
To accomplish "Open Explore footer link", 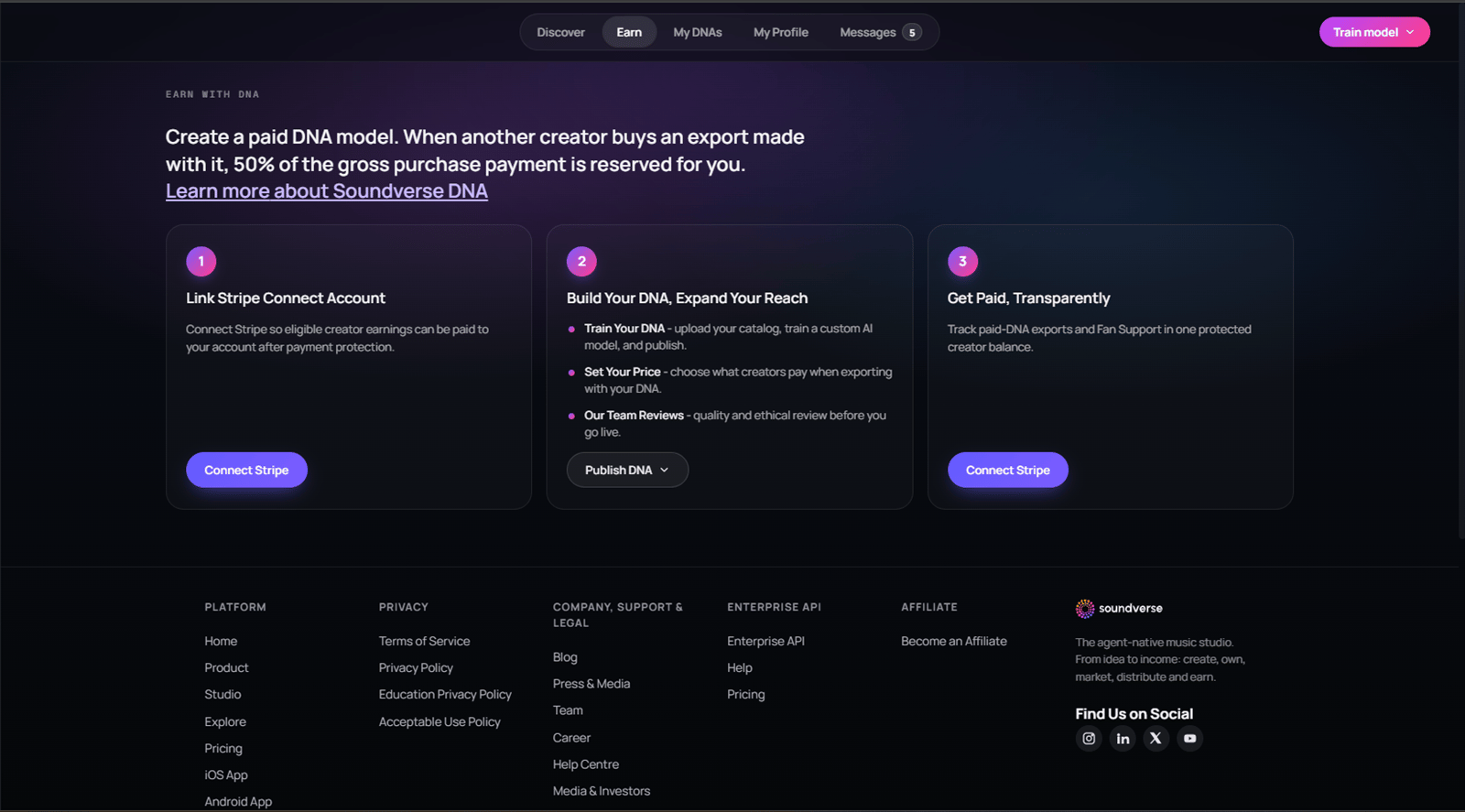I will pyautogui.click(x=225, y=721).
